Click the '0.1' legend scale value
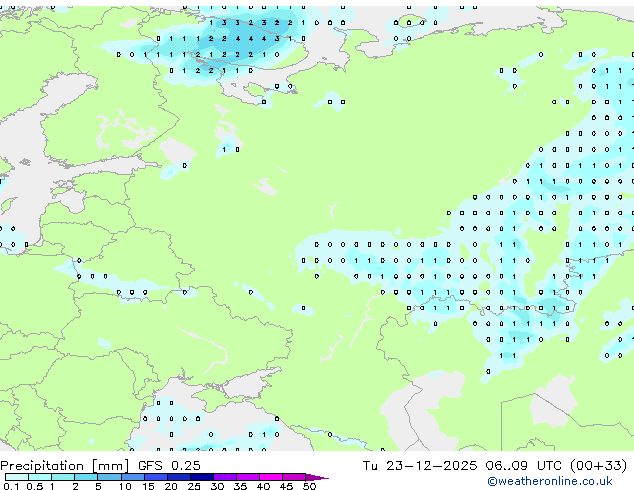The height and width of the screenshot is (490, 634). point(11,486)
